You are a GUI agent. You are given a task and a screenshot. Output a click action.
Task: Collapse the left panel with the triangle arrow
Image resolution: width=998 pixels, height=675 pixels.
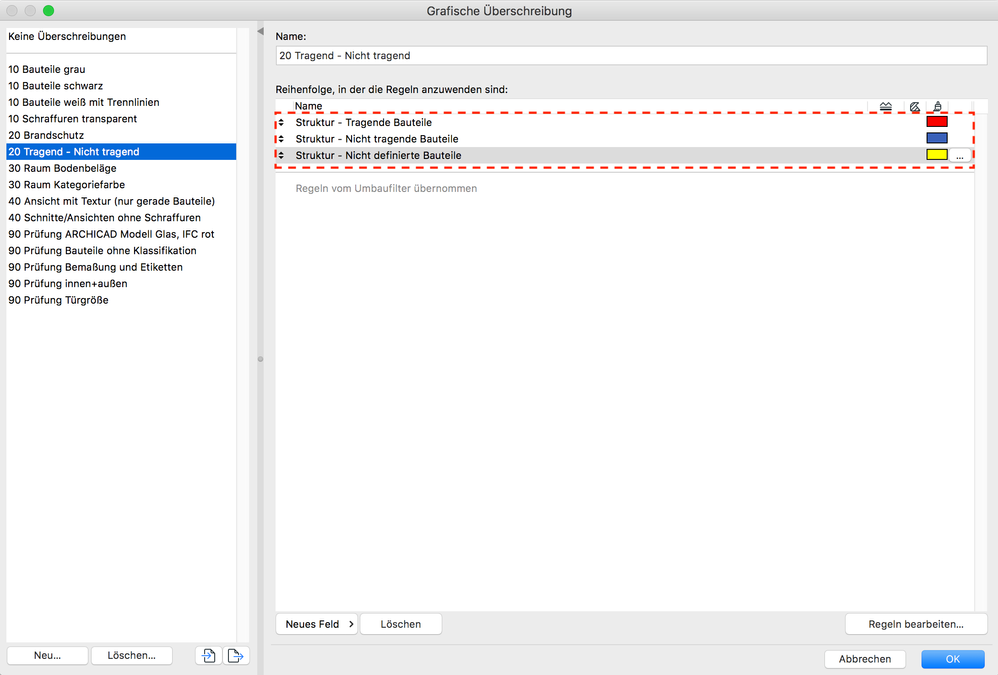click(x=260, y=31)
